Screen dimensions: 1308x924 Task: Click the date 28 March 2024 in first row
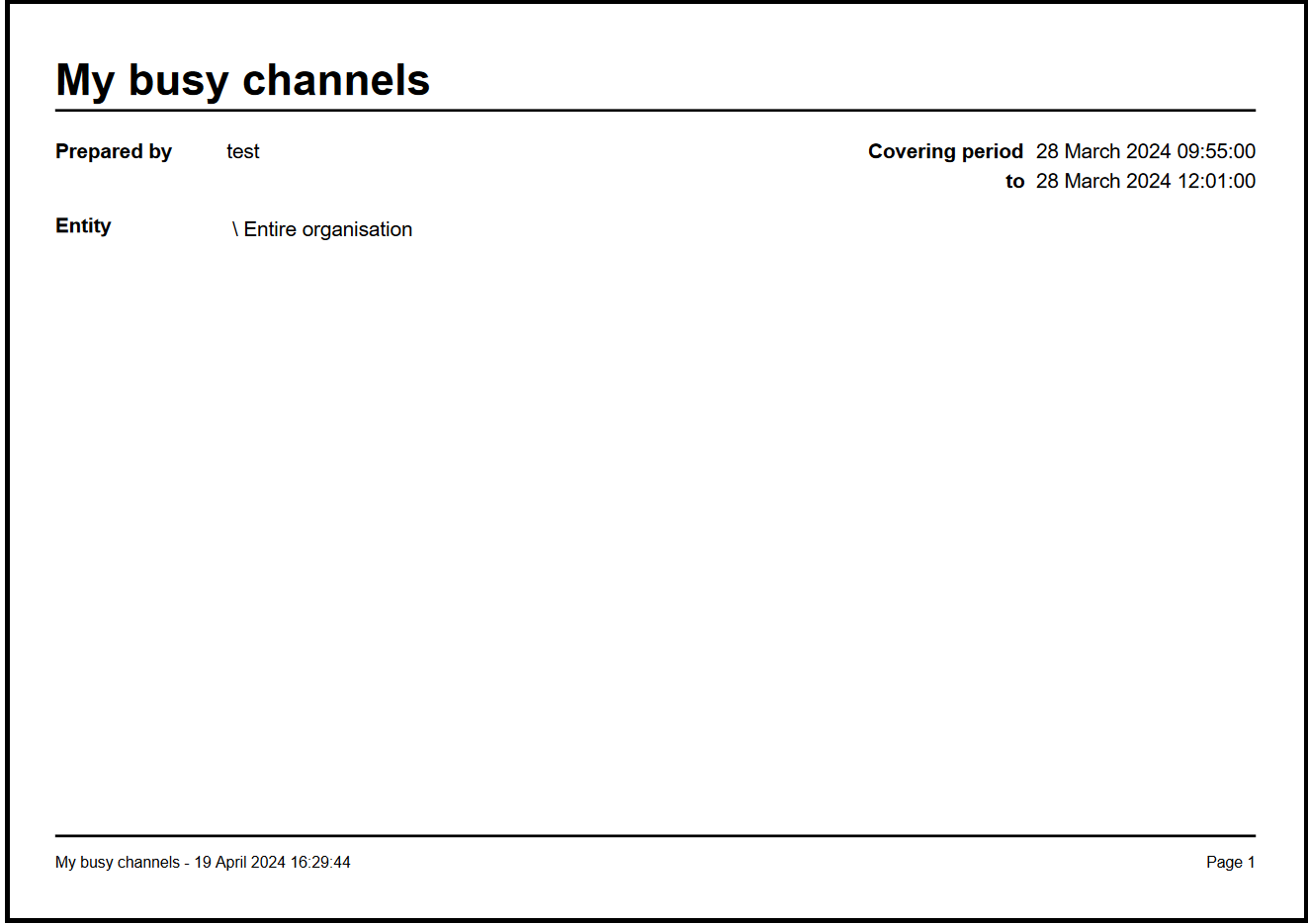[1105, 151]
